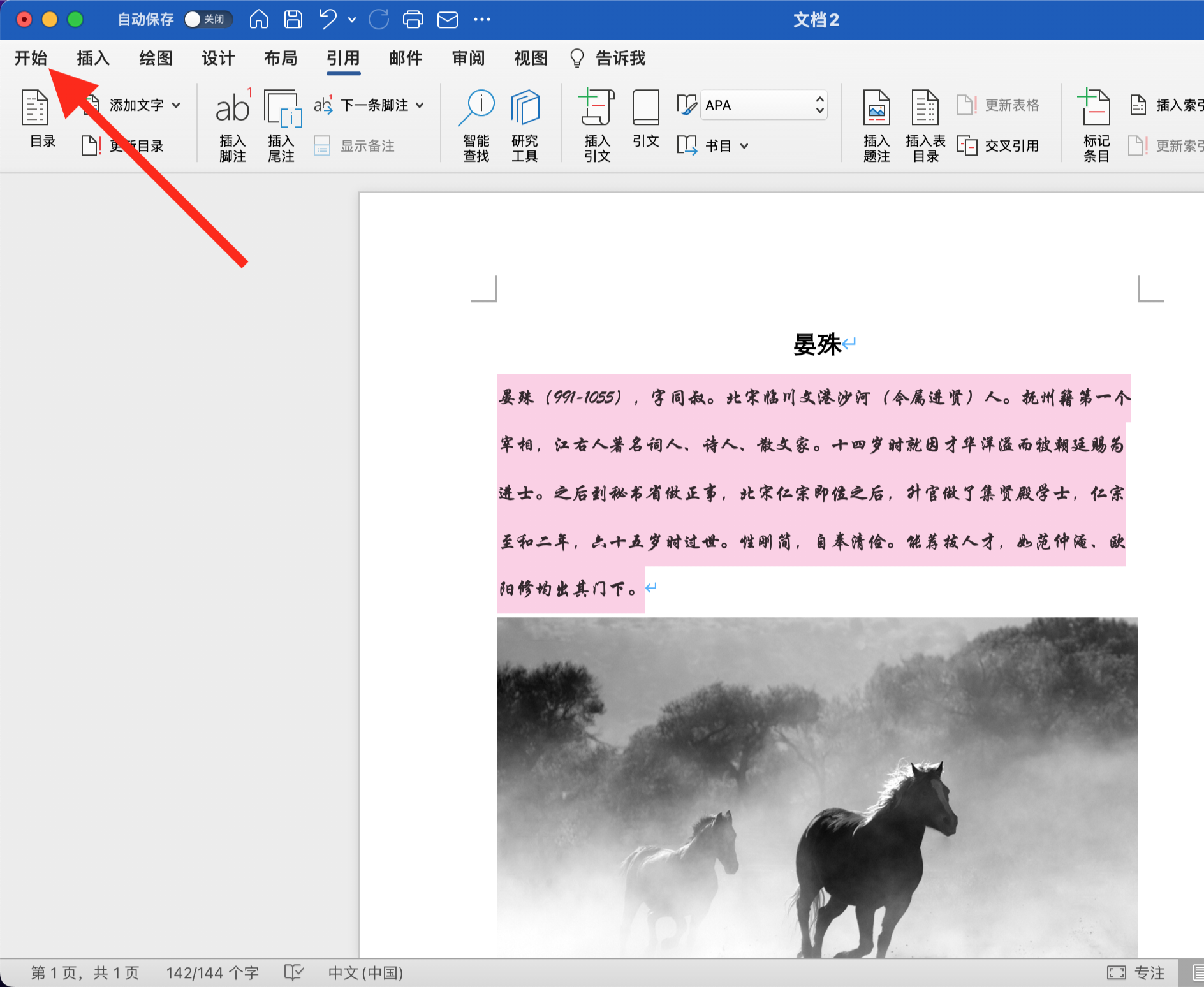Viewport: 1204px width, 987px height.
Task: Open undo history dropdown arrow
Action: point(352,20)
